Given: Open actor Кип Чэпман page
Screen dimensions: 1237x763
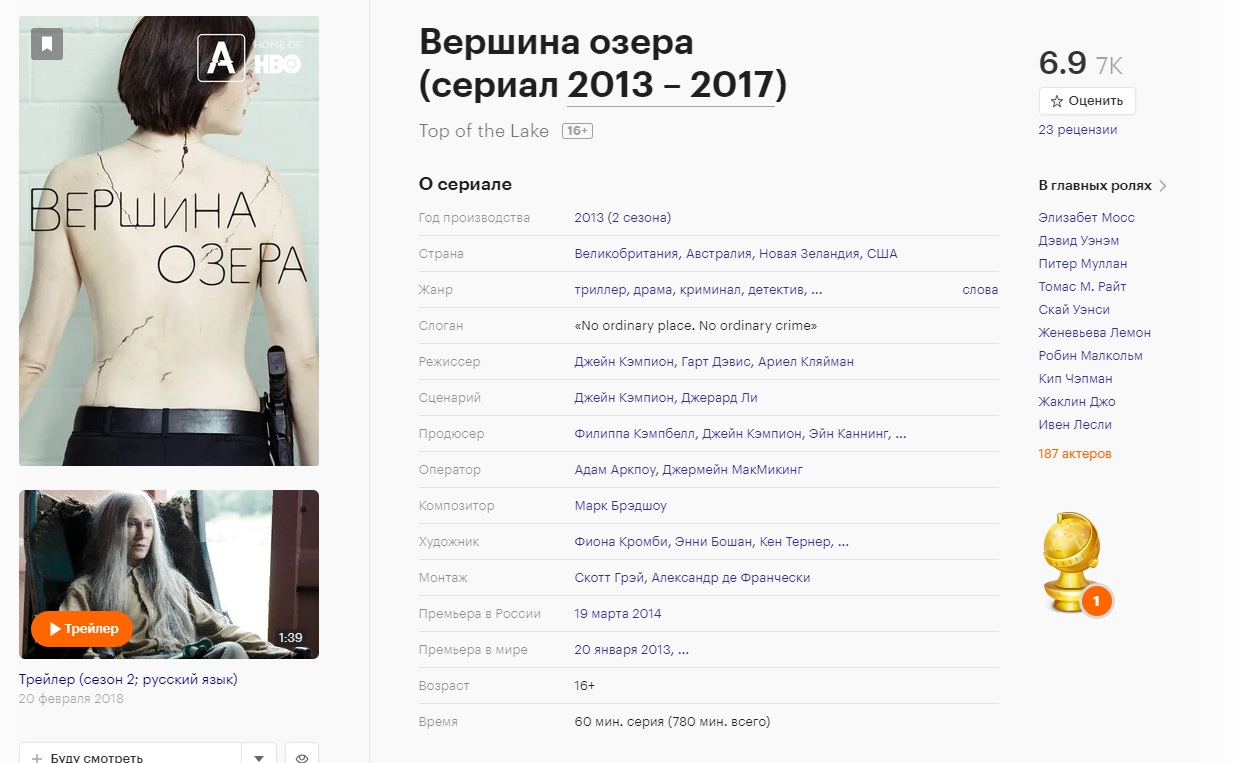Looking at the screenshot, I should click(1076, 379).
